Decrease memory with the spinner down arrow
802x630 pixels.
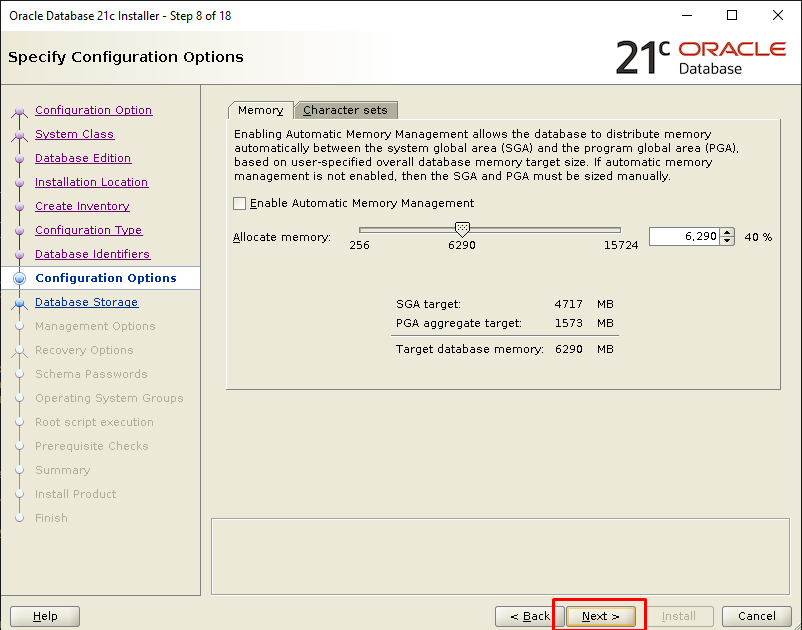(727, 241)
